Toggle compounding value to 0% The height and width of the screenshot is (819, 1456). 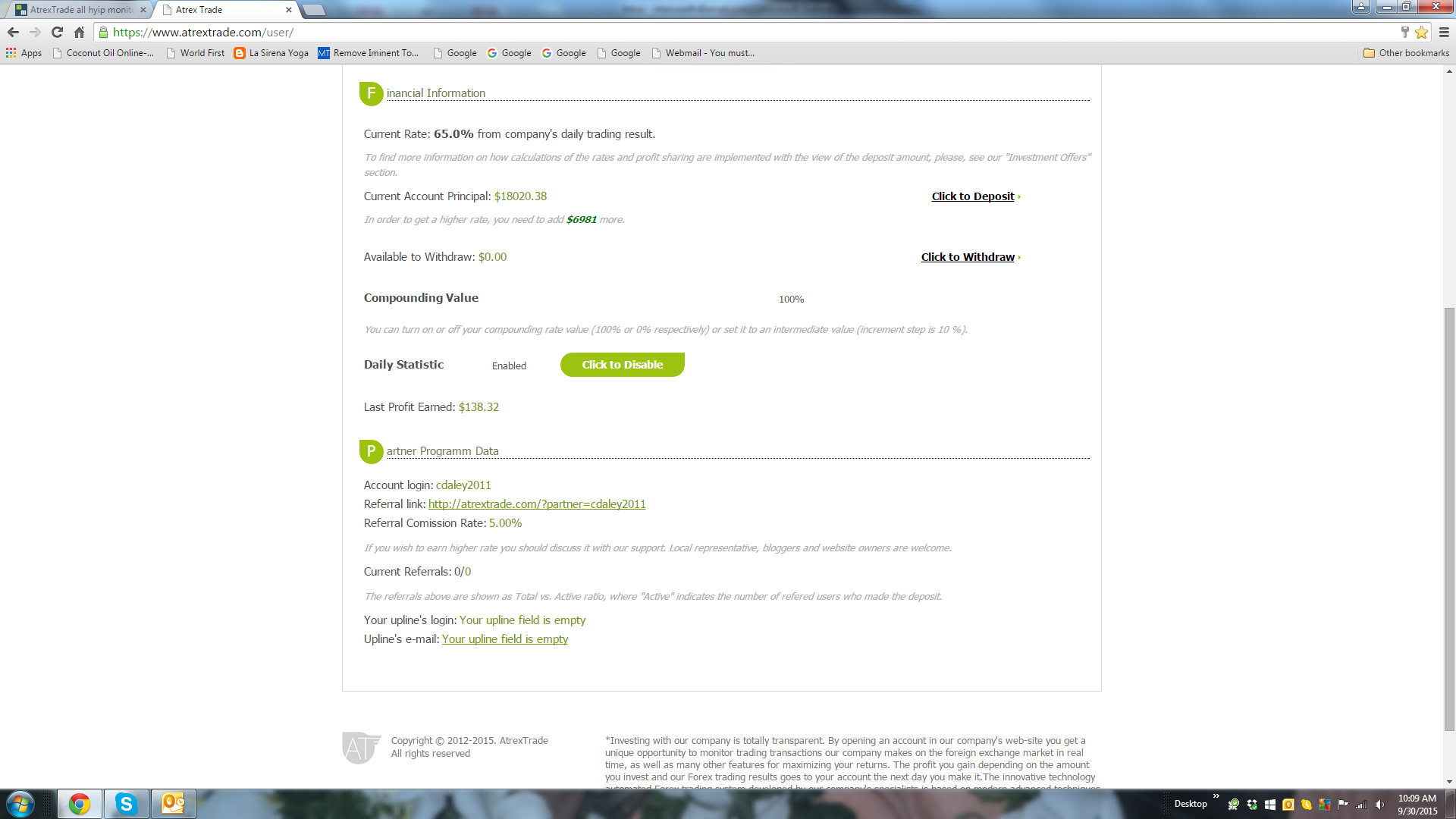[x=791, y=298]
